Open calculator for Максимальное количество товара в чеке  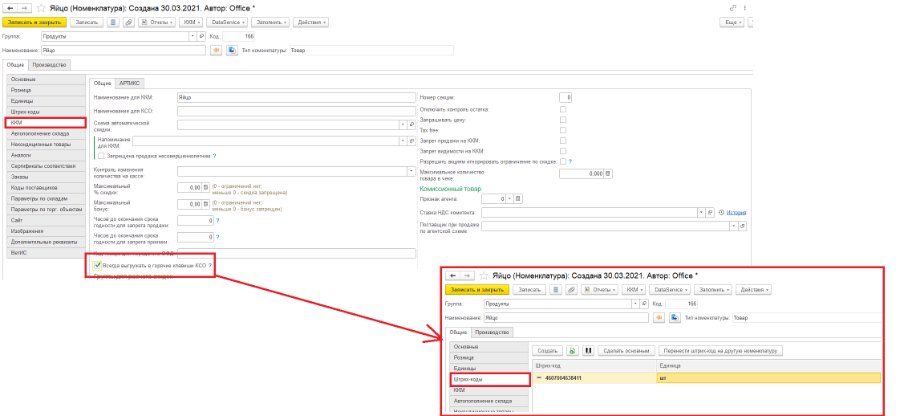point(608,173)
